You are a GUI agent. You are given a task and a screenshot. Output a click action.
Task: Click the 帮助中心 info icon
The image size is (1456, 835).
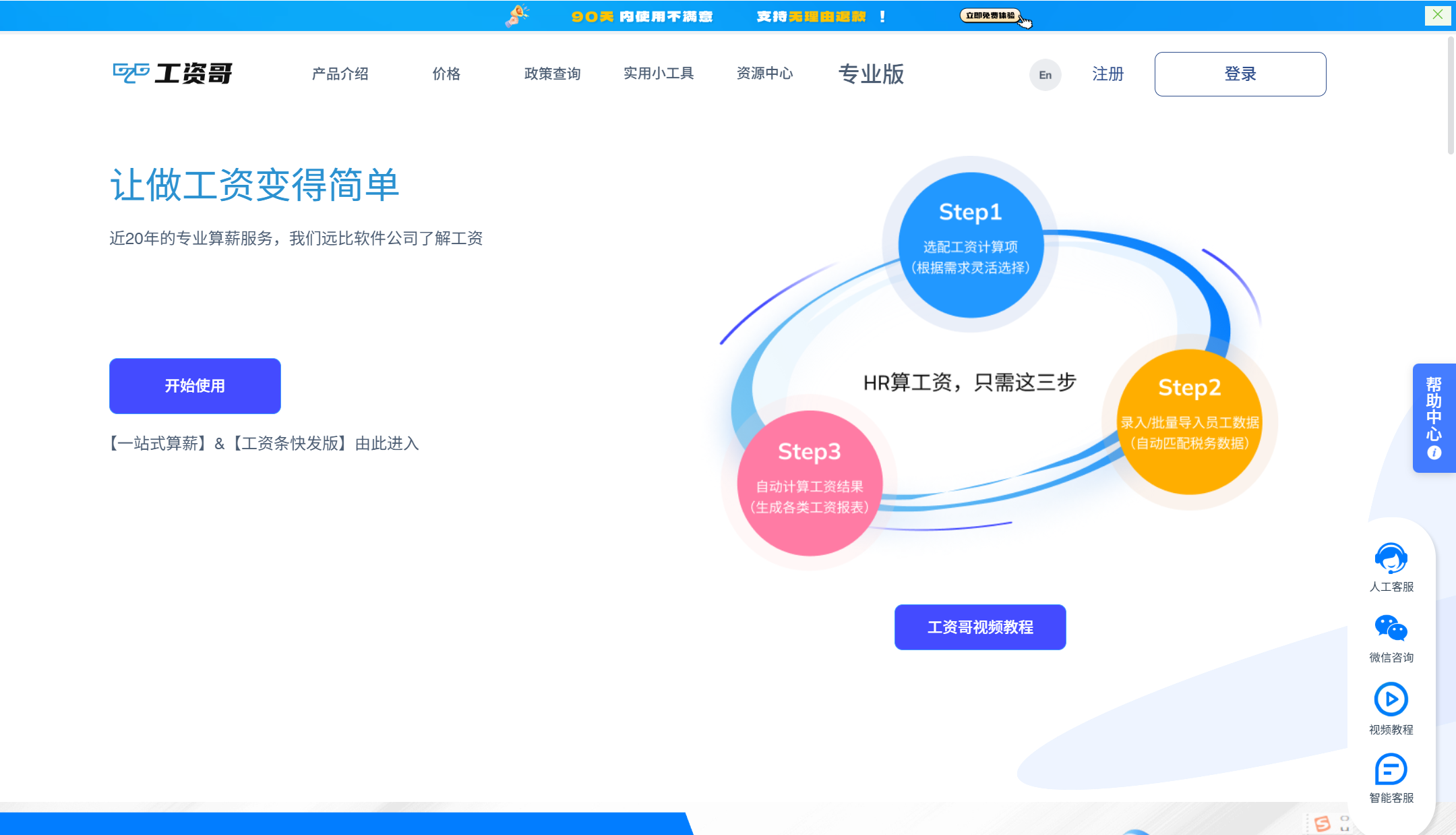coord(1434,452)
